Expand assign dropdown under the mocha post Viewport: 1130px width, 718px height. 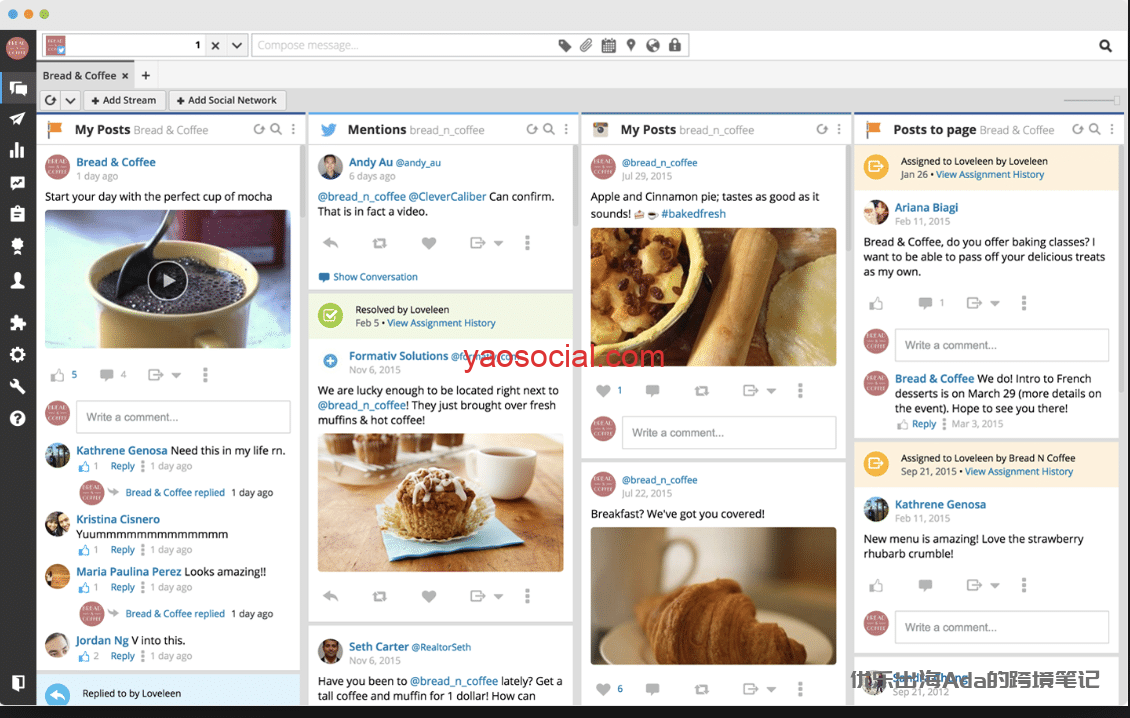(x=176, y=375)
